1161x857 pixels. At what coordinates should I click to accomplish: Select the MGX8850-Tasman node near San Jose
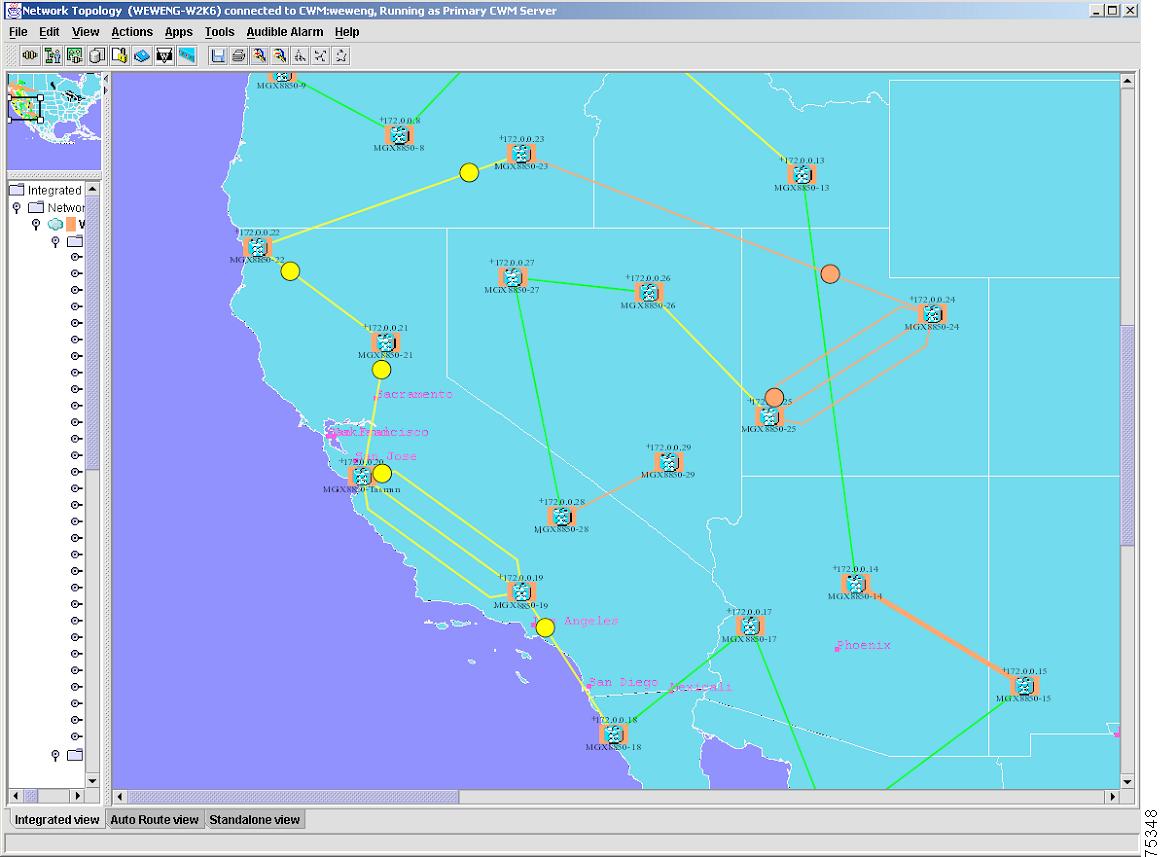point(361,476)
